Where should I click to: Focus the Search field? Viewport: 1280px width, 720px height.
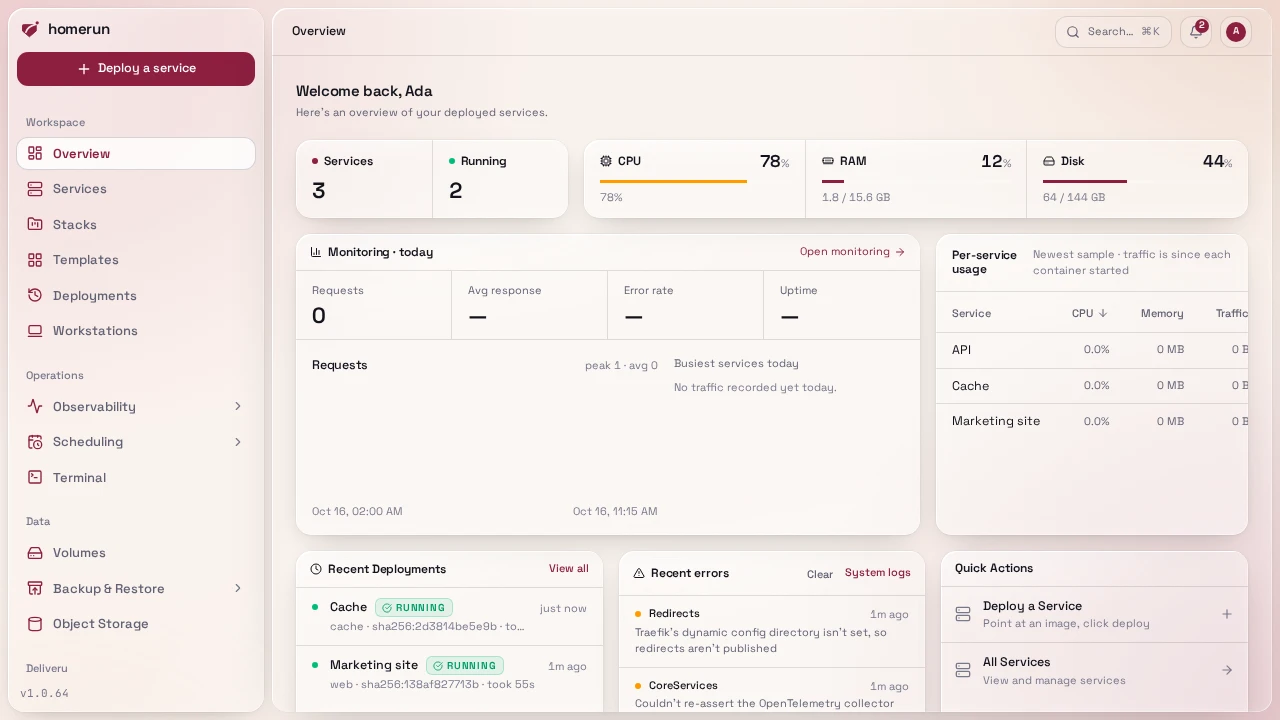coord(1113,32)
